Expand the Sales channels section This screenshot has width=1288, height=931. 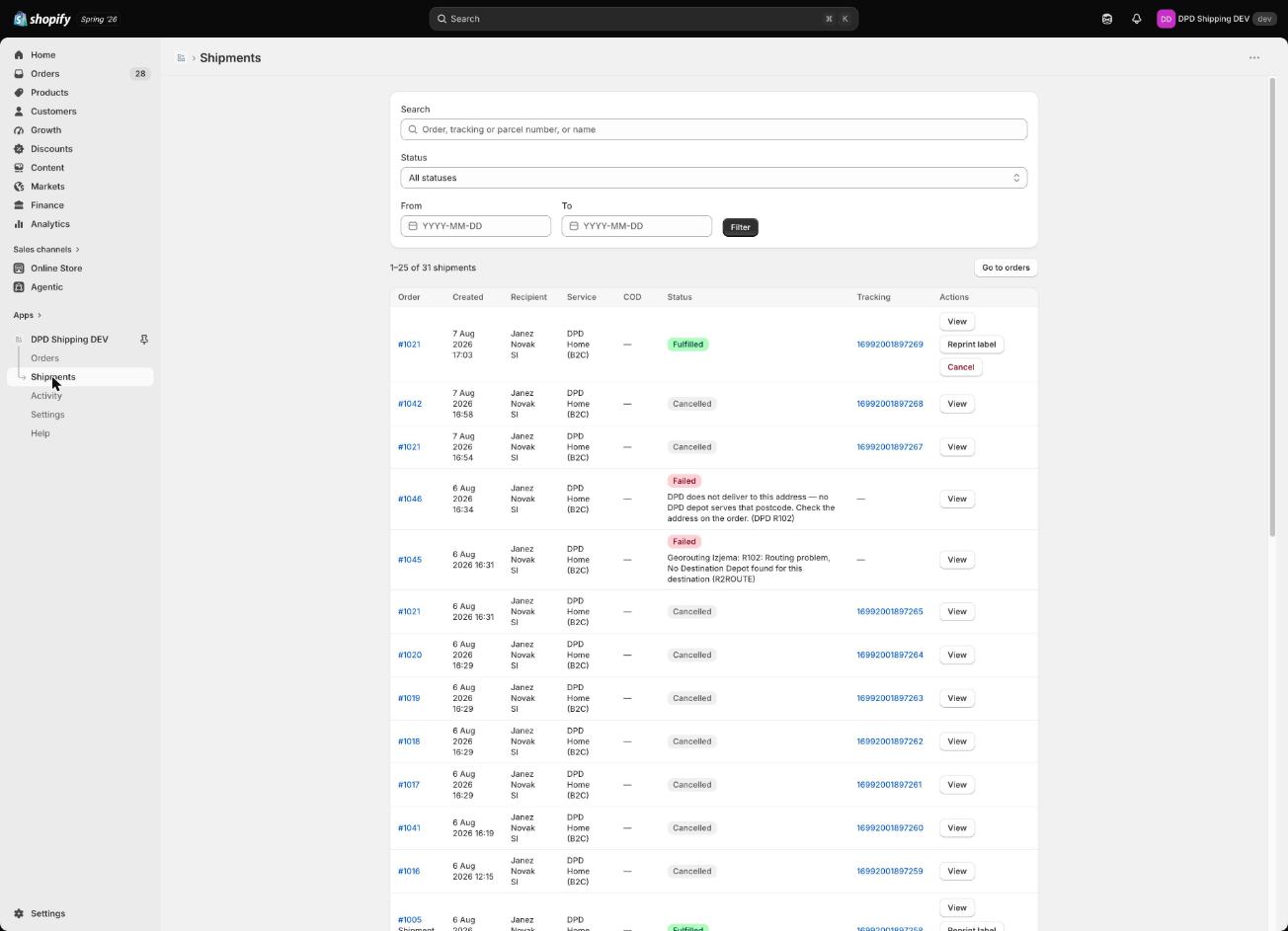point(46,250)
